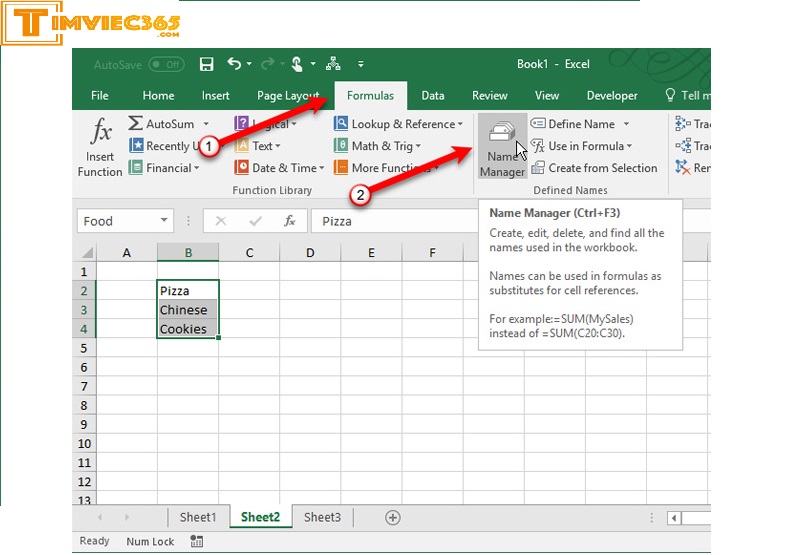This screenshot has height=555, width=801.
Task: Open the Date & Time functions dropdown
Action: pyautogui.click(x=279, y=168)
